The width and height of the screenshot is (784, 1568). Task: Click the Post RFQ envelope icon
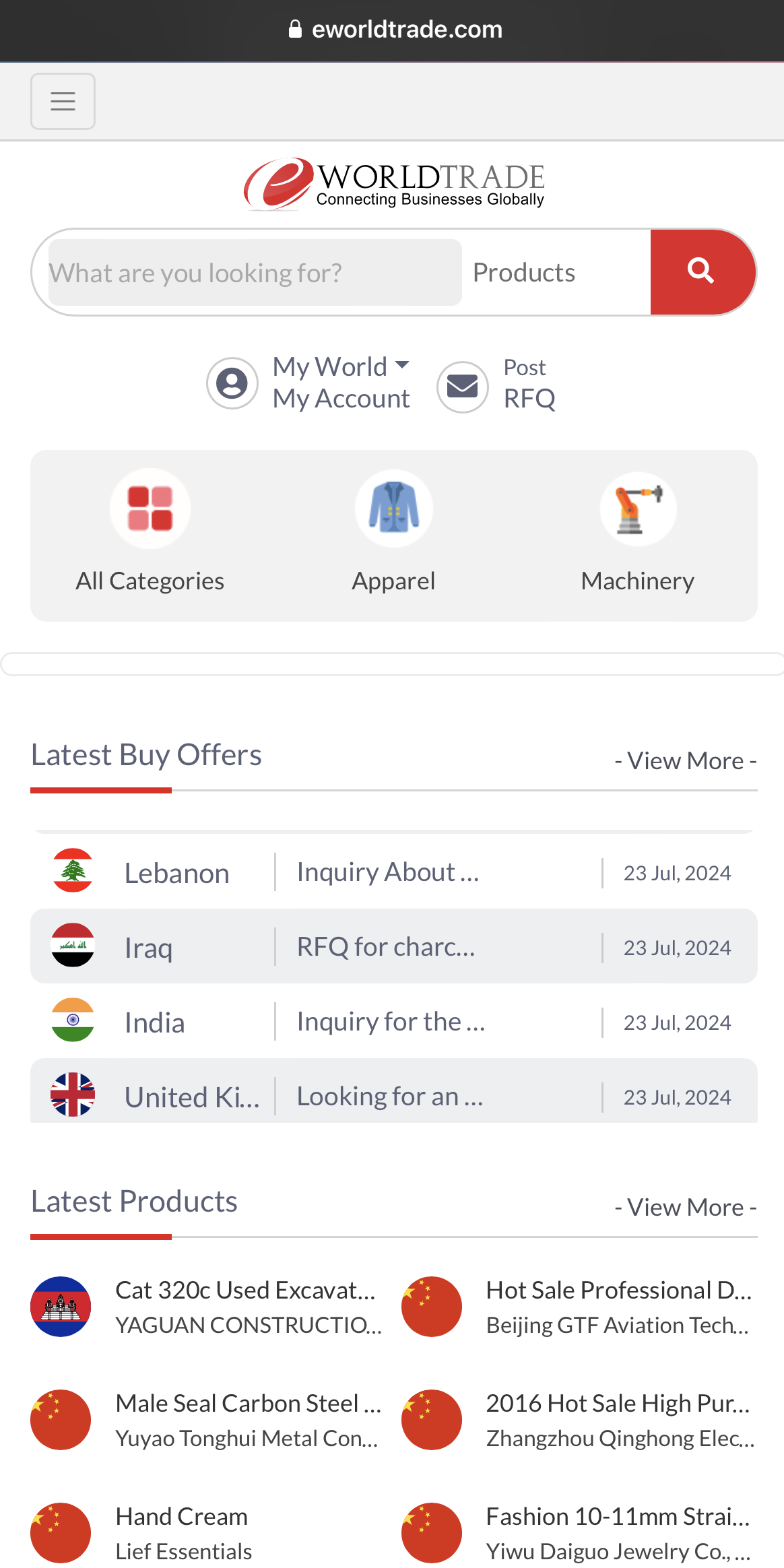pos(463,387)
